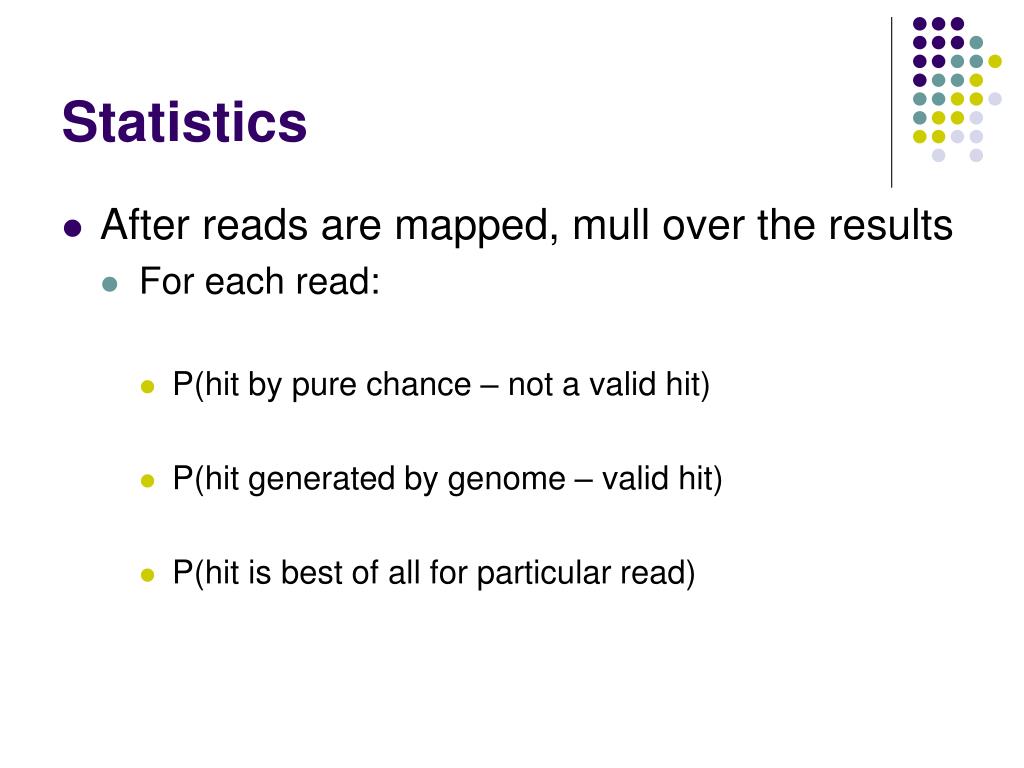Select the 'For each read:' text line

(260, 281)
